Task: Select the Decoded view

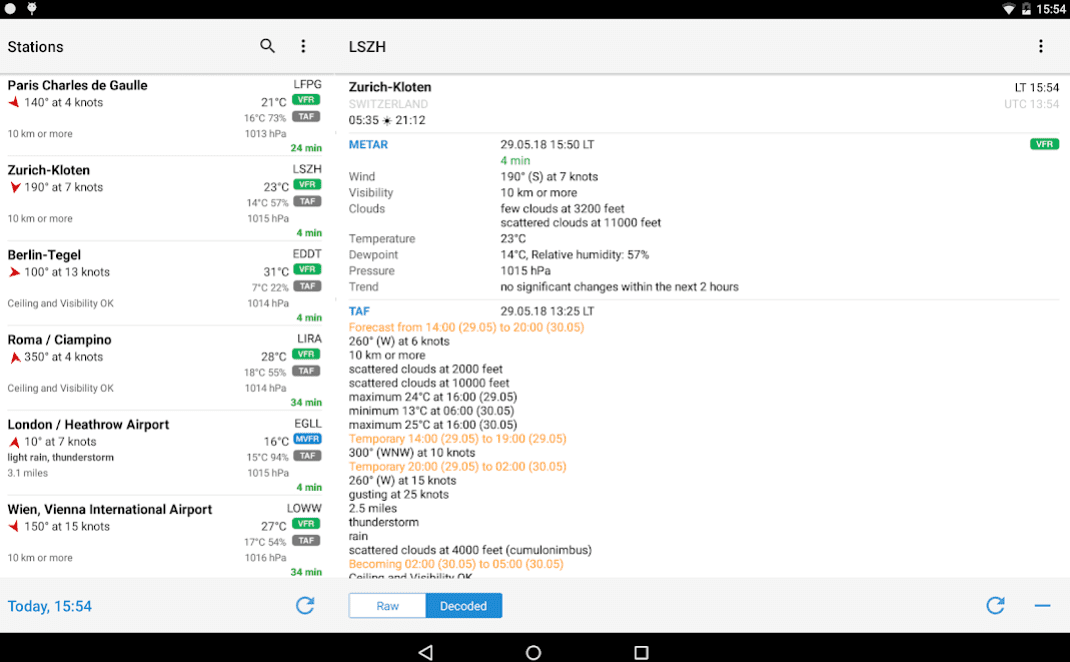Action: point(463,605)
